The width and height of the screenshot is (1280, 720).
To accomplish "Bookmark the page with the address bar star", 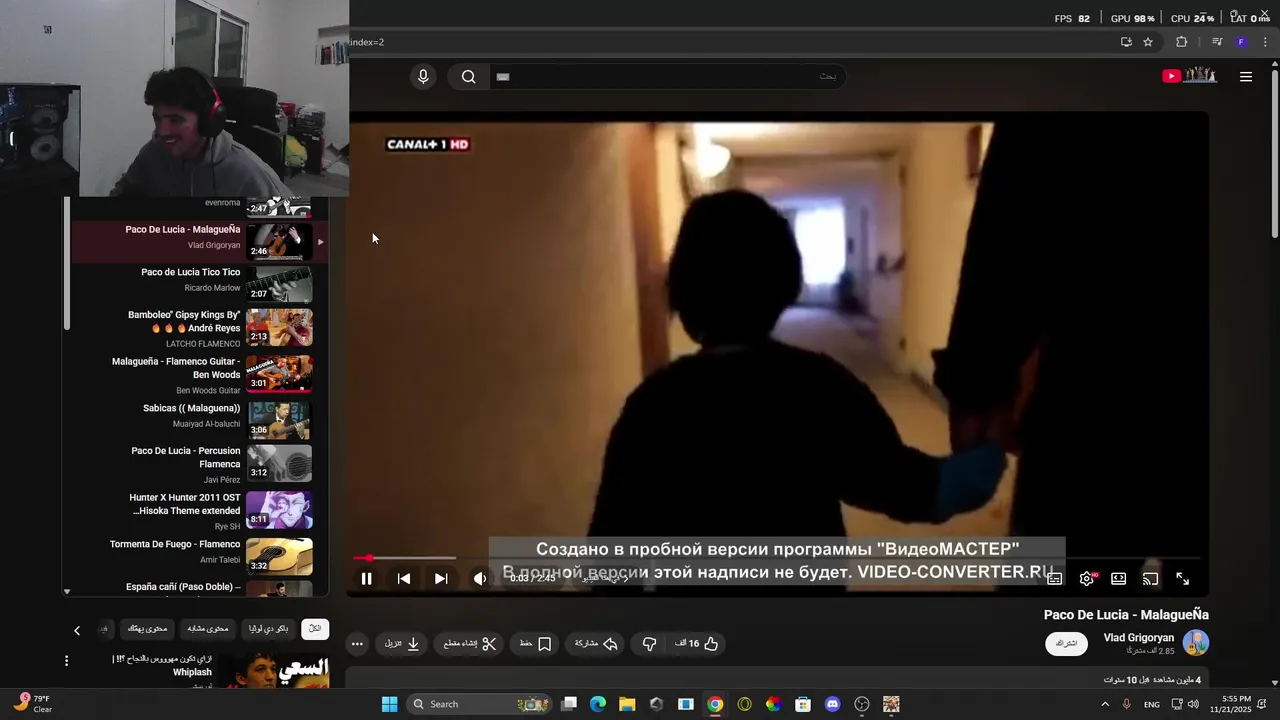I will [x=1148, y=42].
